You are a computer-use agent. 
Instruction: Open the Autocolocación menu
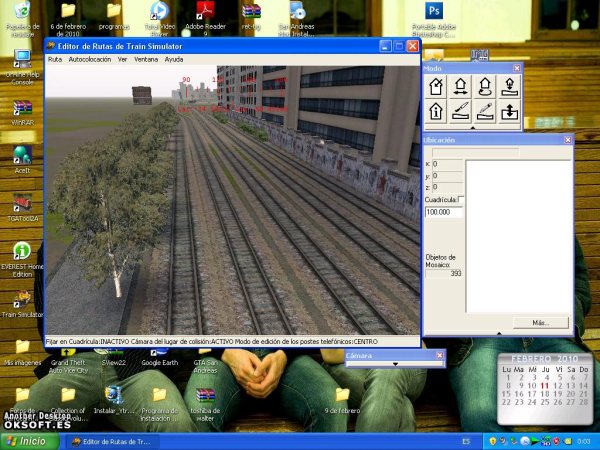[x=90, y=59]
